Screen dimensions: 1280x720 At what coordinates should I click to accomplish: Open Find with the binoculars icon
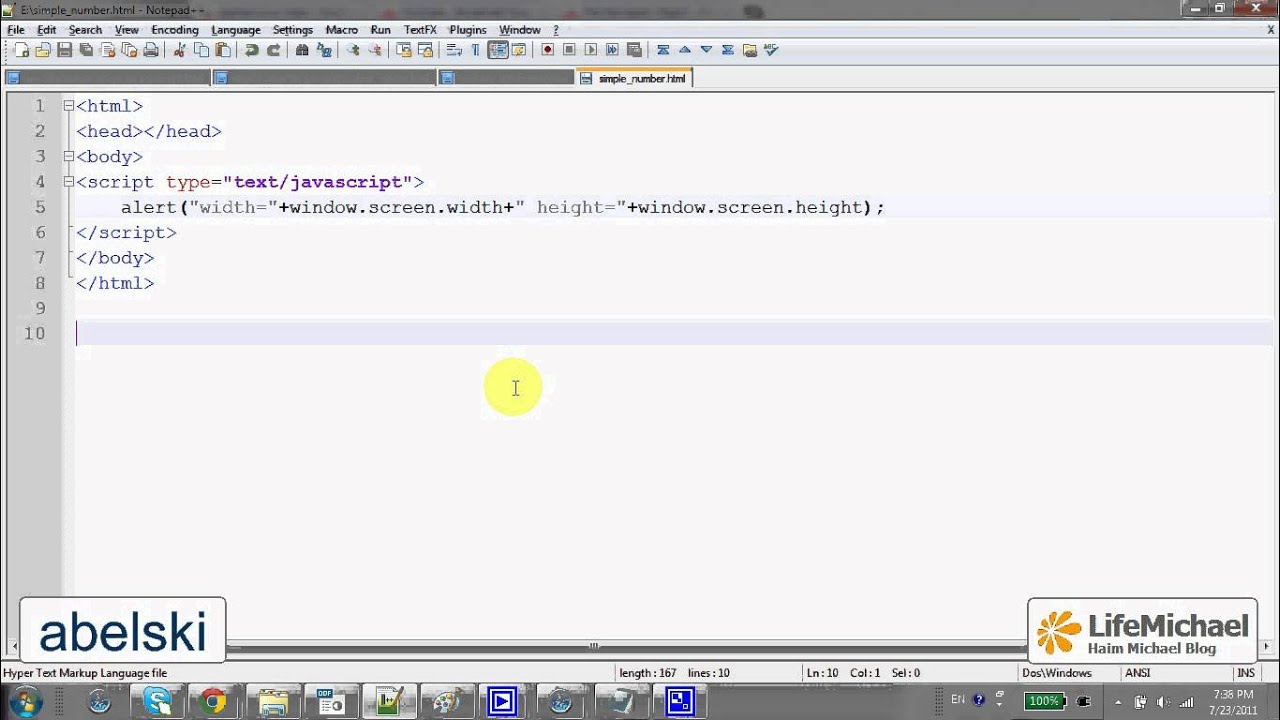click(302, 50)
